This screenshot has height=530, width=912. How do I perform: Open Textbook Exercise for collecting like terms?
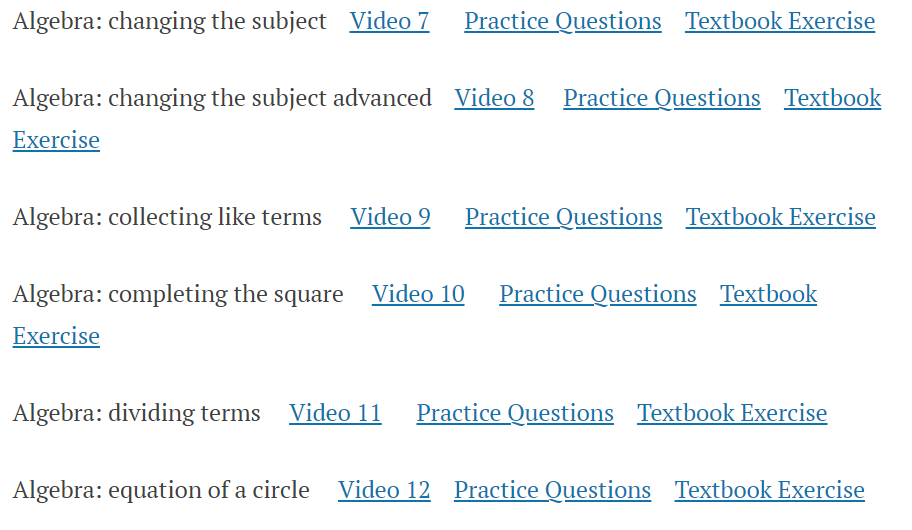781,218
